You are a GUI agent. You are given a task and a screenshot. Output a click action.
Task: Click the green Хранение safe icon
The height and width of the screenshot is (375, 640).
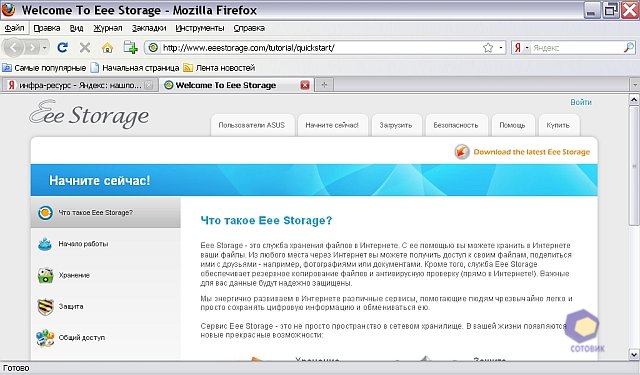tap(45, 275)
